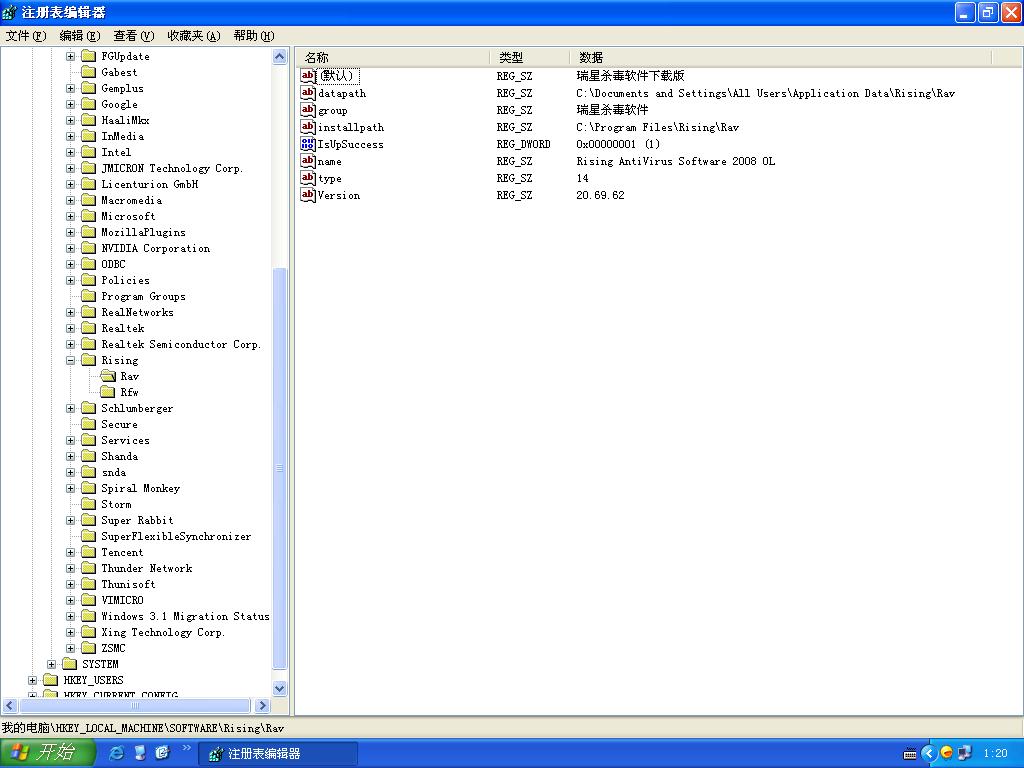Screen dimensions: 1024x768
Task: Click the "20.69.62" version data
Action: click(600, 195)
